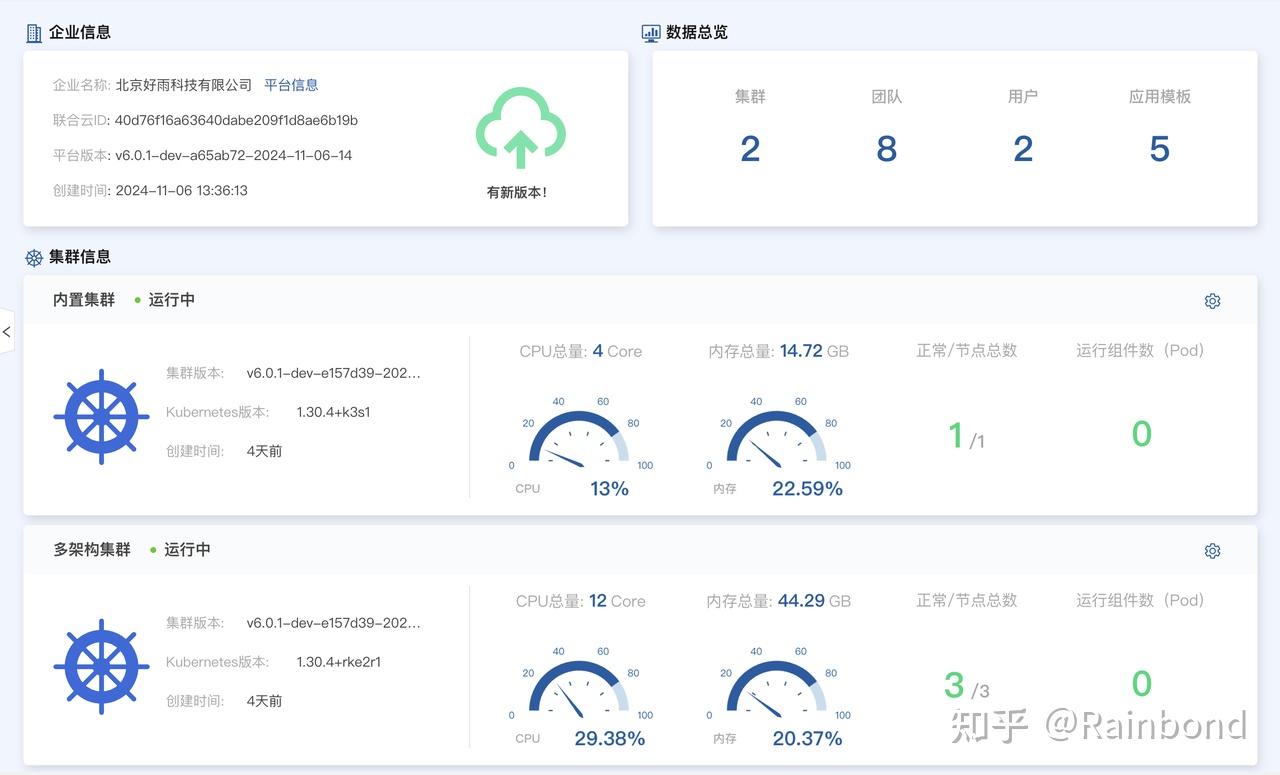The height and width of the screenshot is (775, 1280).
Task: Click the 集群 count showing 2
Action: coord(749,149)
